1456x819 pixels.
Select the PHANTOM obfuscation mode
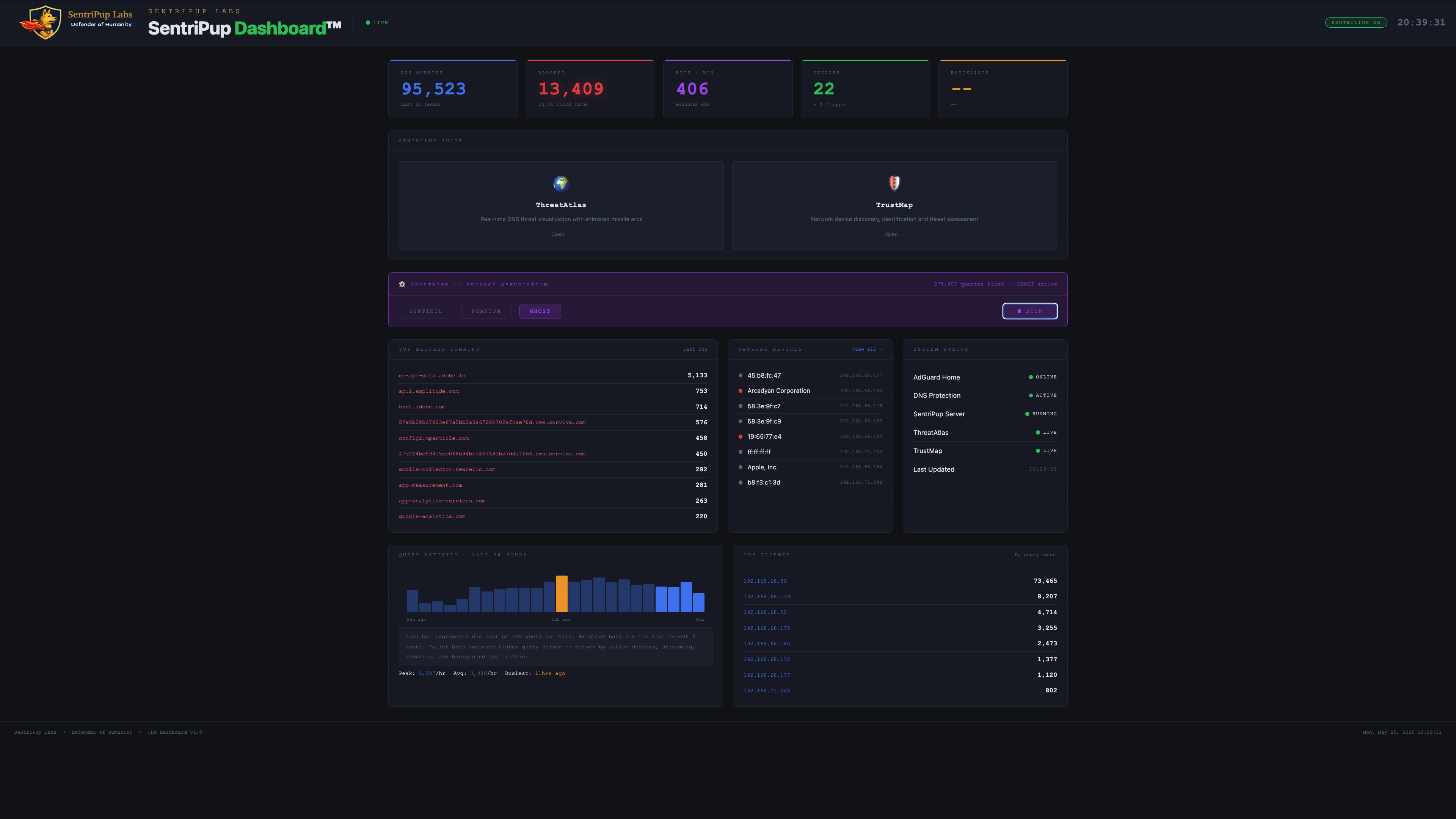[x=486, y=311]
